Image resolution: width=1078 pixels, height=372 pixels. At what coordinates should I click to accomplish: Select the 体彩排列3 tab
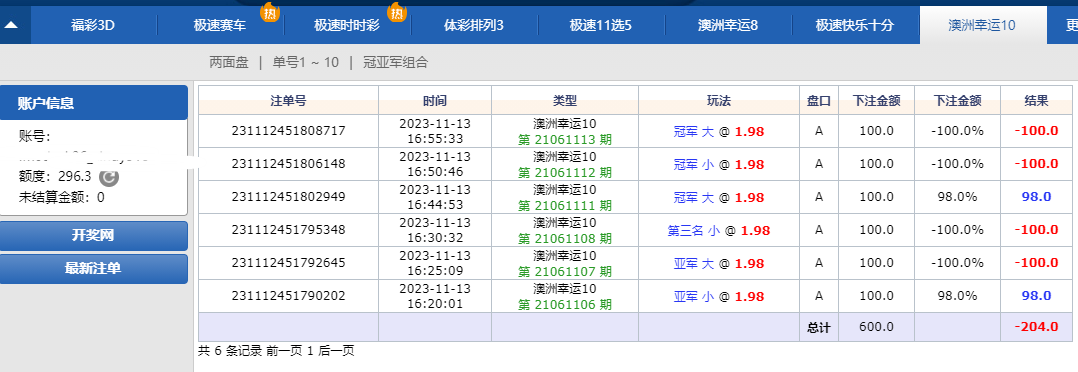click(x=474, y=26)
